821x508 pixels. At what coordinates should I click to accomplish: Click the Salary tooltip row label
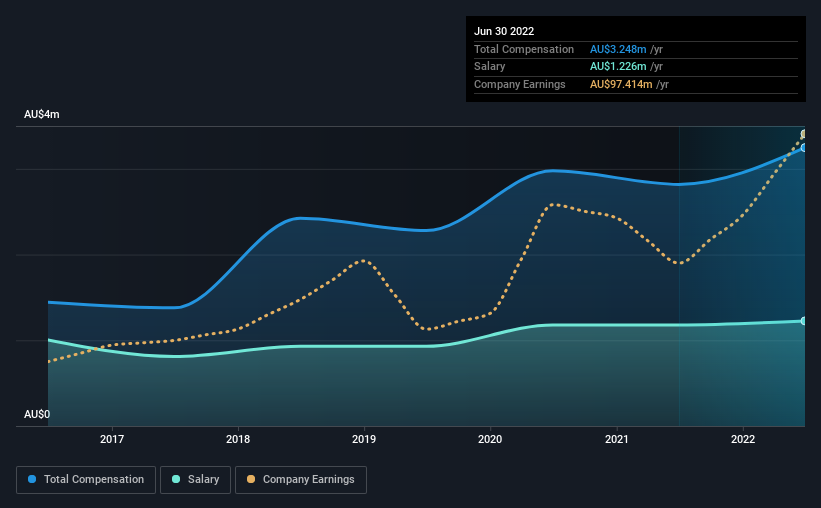click(x=490, y=67)
